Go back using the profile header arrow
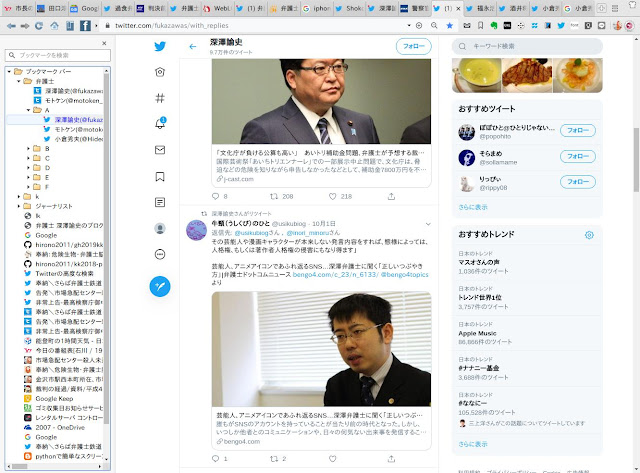 (x=193, y=47)
